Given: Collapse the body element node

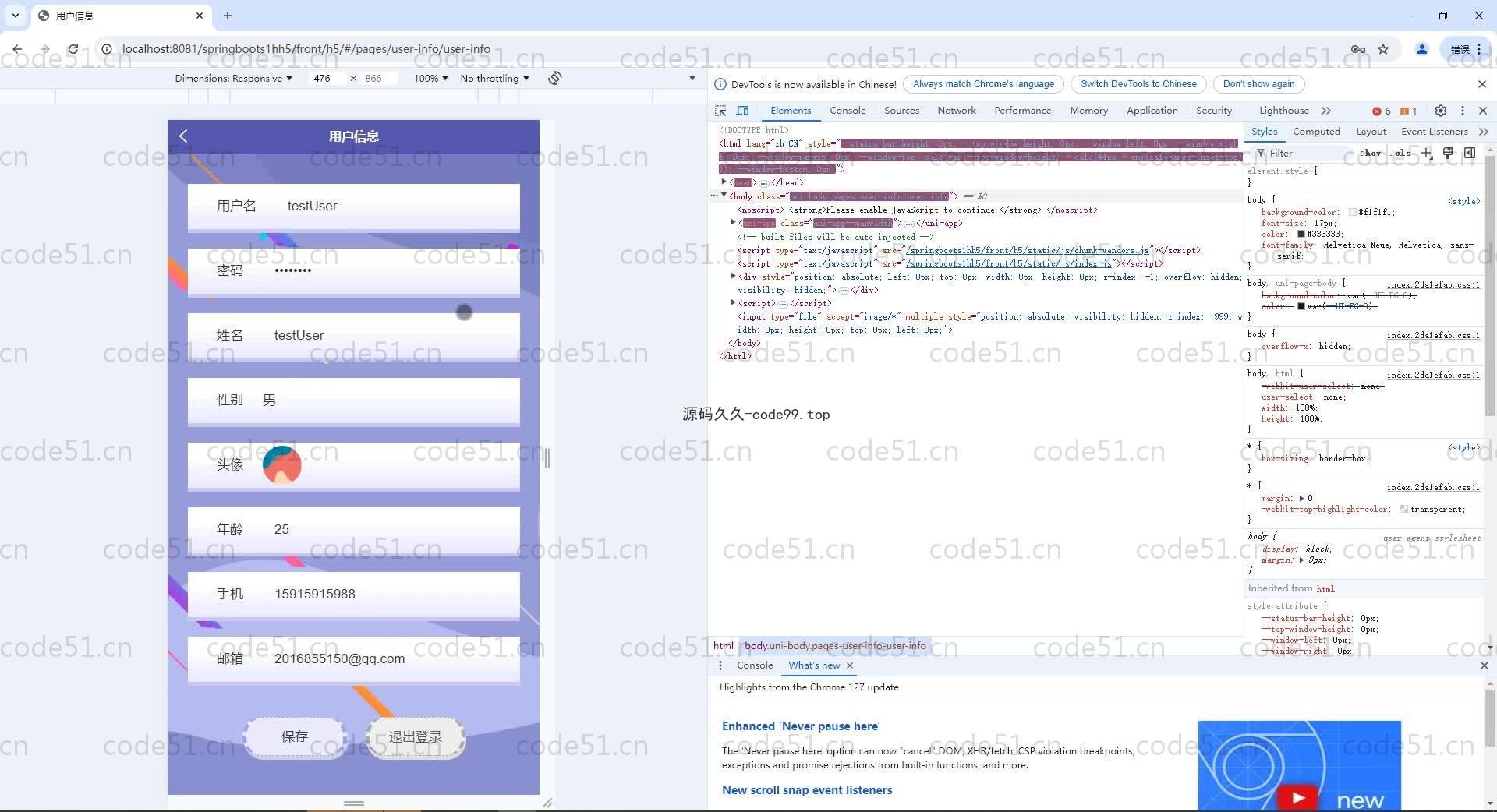Looking at the screenshot, I should click(724, 196).
